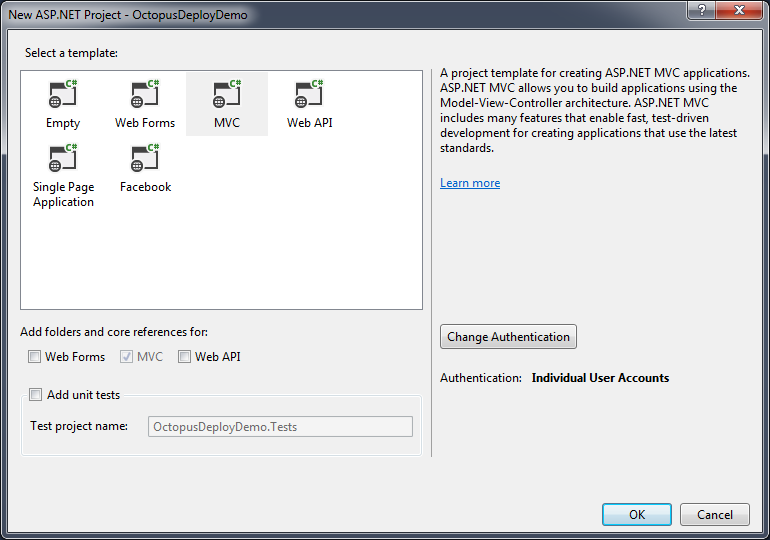Pick the Web API template icon
770x540 pixels.
pos(309,95)
